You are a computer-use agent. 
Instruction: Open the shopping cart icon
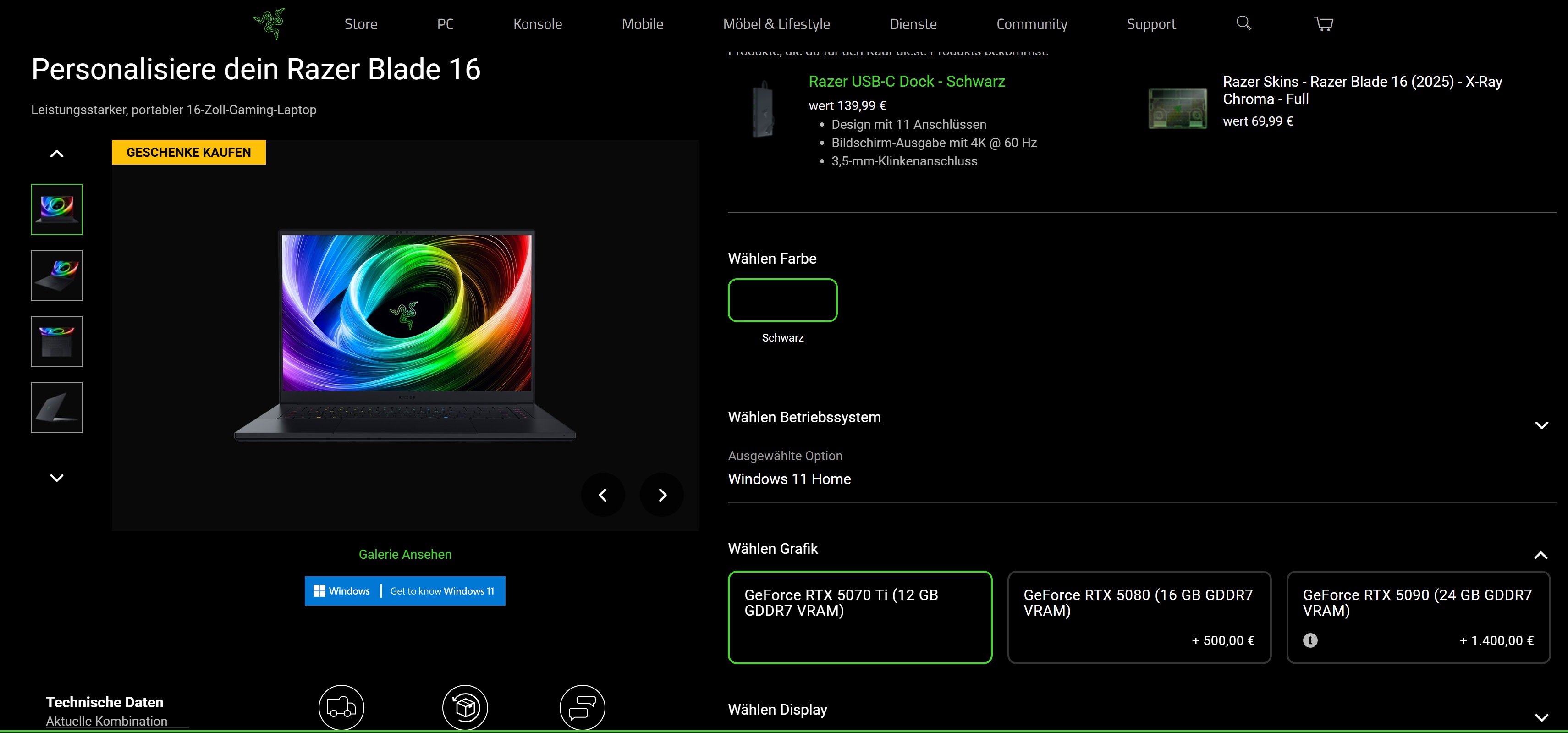1323,24
